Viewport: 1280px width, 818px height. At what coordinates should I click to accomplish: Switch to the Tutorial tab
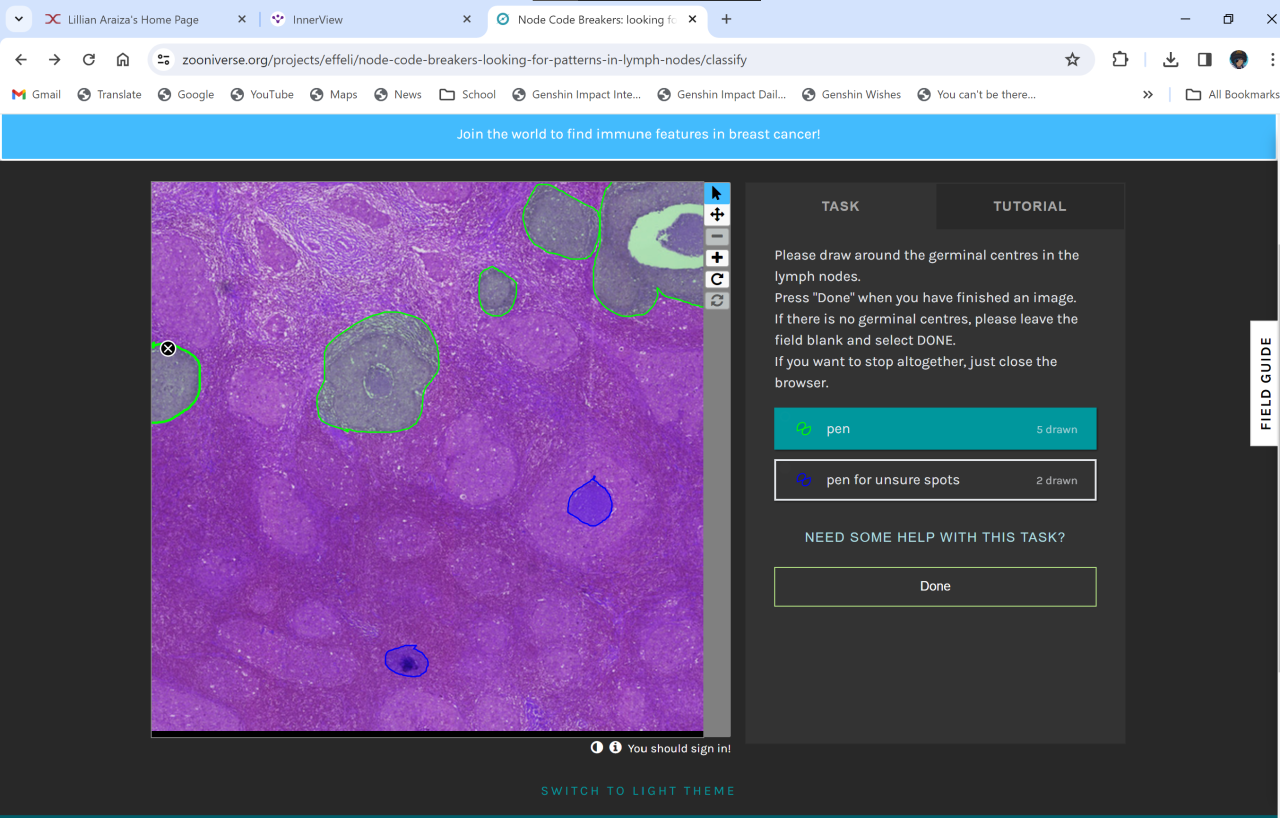1029,206
